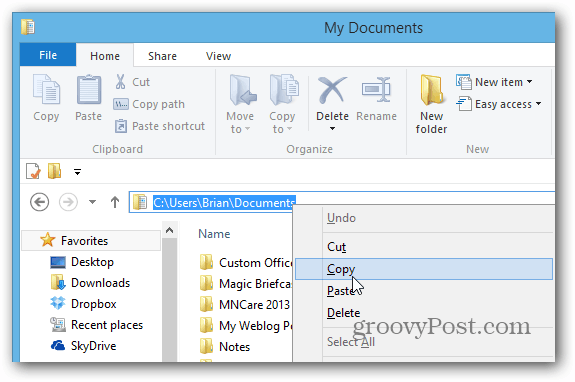Select the Custom Office folder
The height and width of the screenshot is (382, 575).
(x=246, y=262)
